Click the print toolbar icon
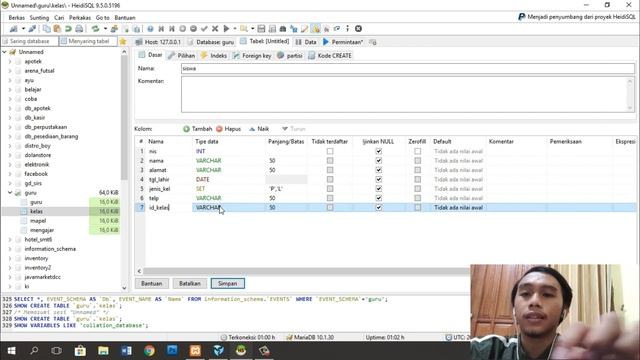Viewport: 640px width, 360px height. pyautogui.click(x=79, y=29)
